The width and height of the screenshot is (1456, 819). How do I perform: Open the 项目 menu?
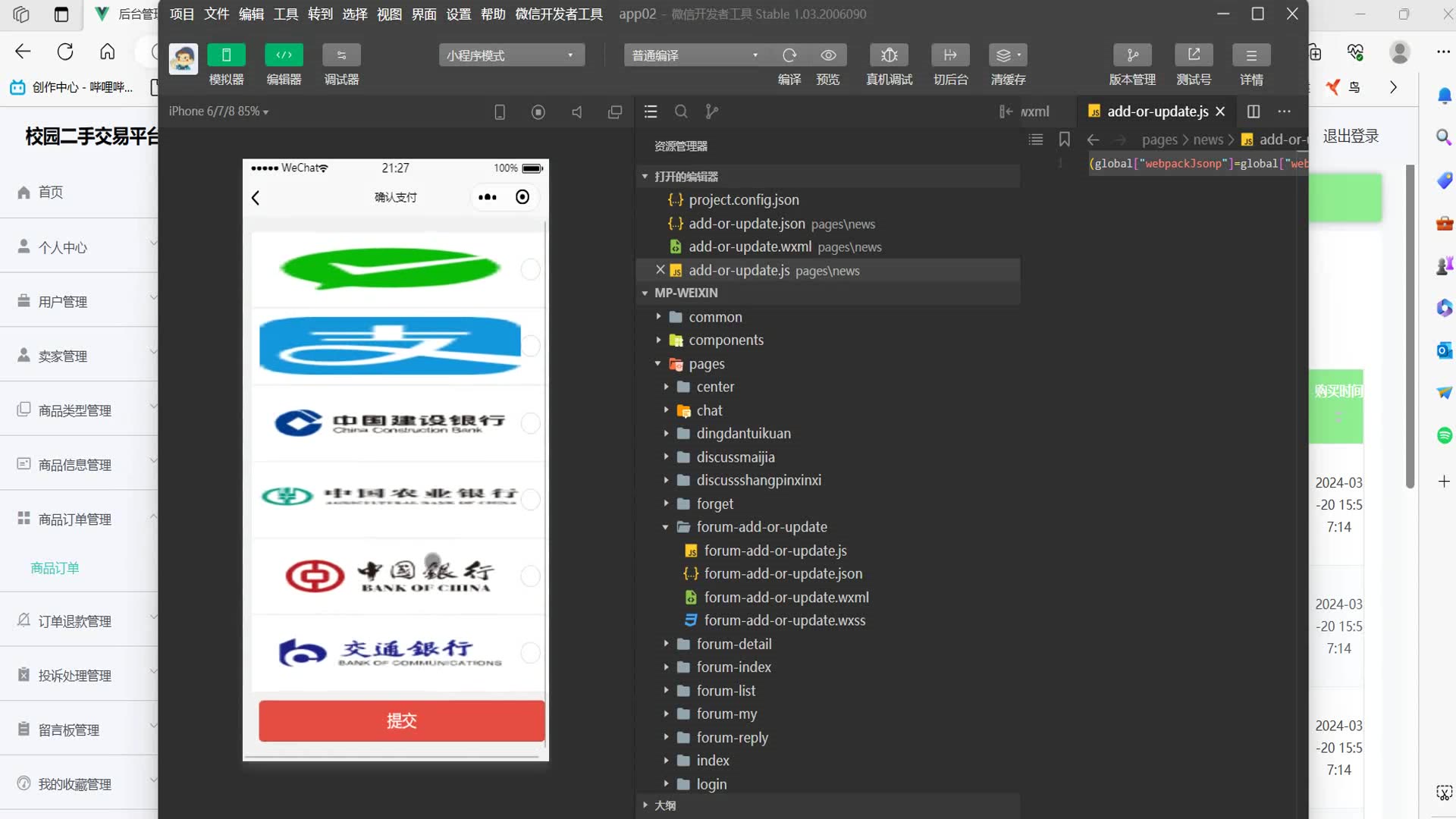pyautogui.click(x=182, y=14)
